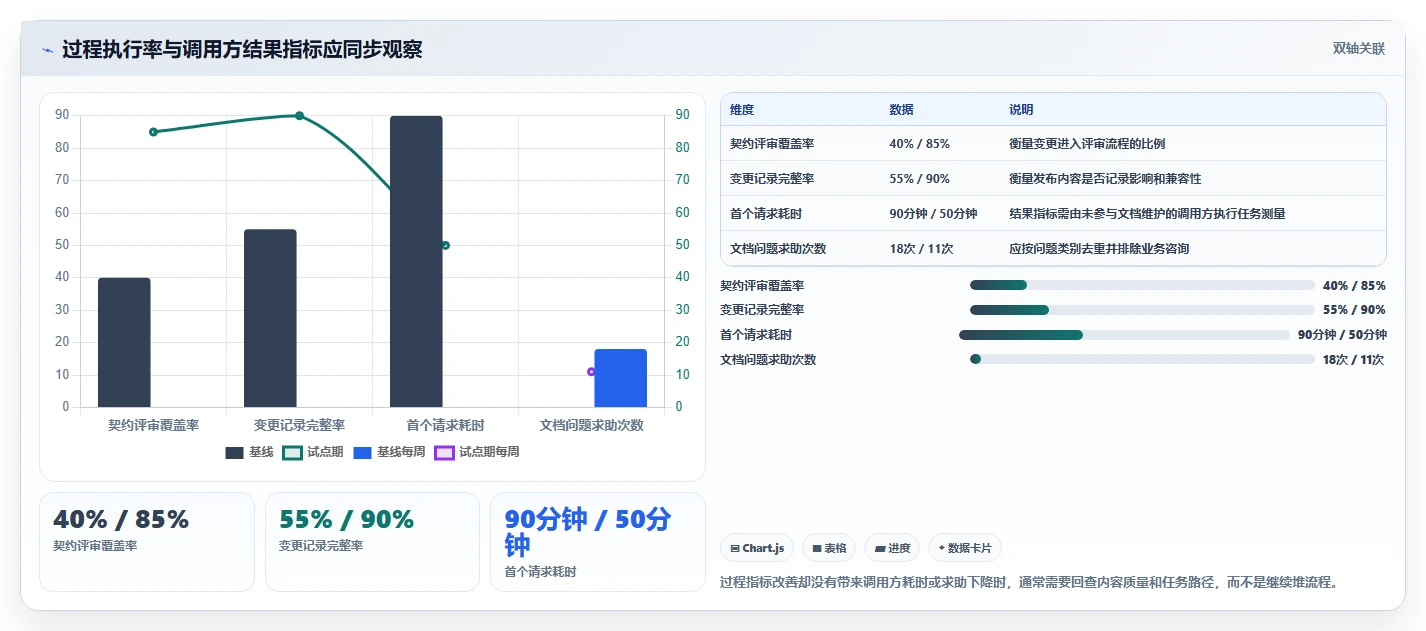Viewport: 1426px width, 631px height.
Task: Click the green line point at 85
Action: tap(153, 132)
